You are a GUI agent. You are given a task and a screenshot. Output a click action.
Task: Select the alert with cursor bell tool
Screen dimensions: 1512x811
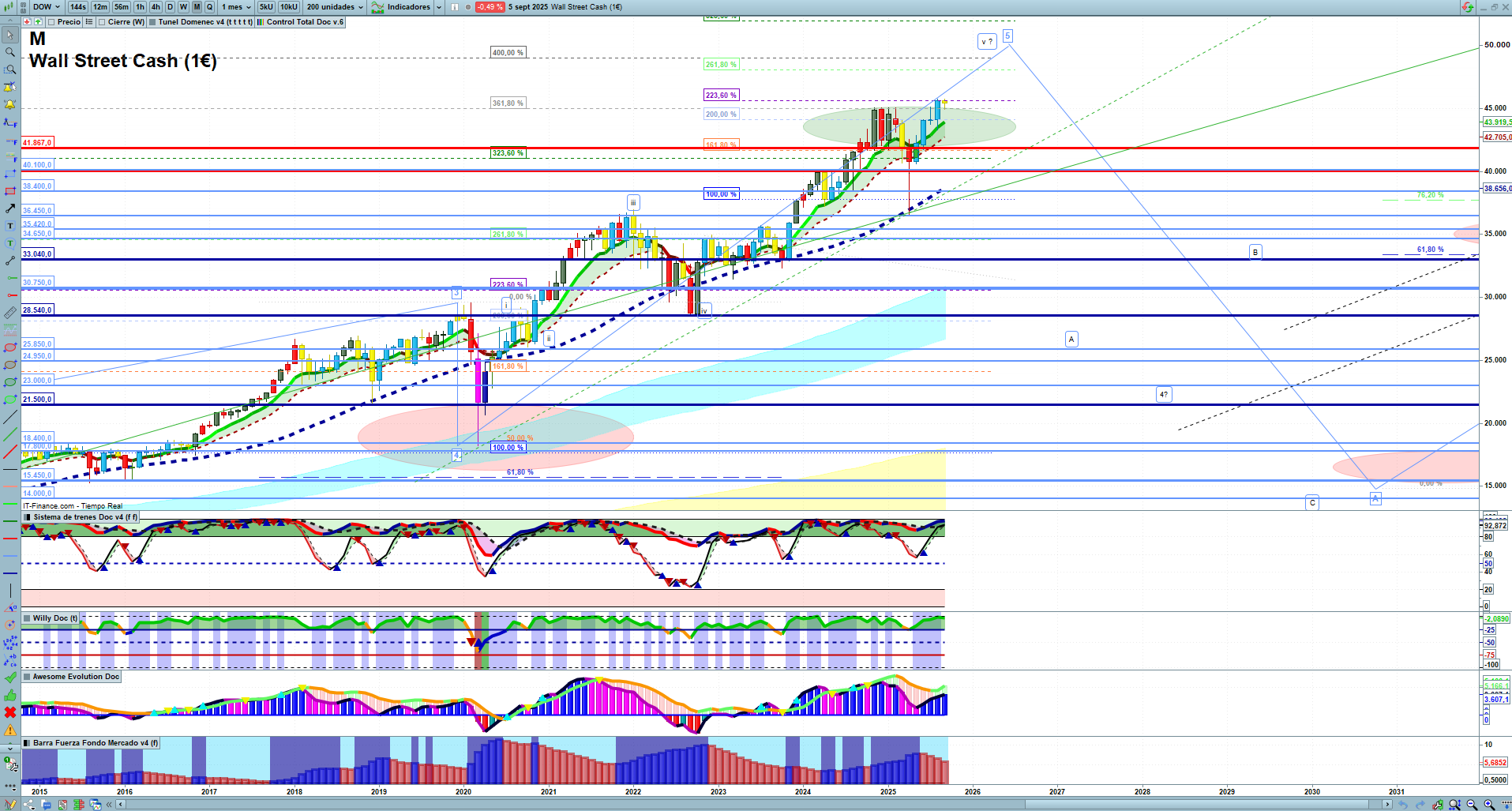click(10, 87)
